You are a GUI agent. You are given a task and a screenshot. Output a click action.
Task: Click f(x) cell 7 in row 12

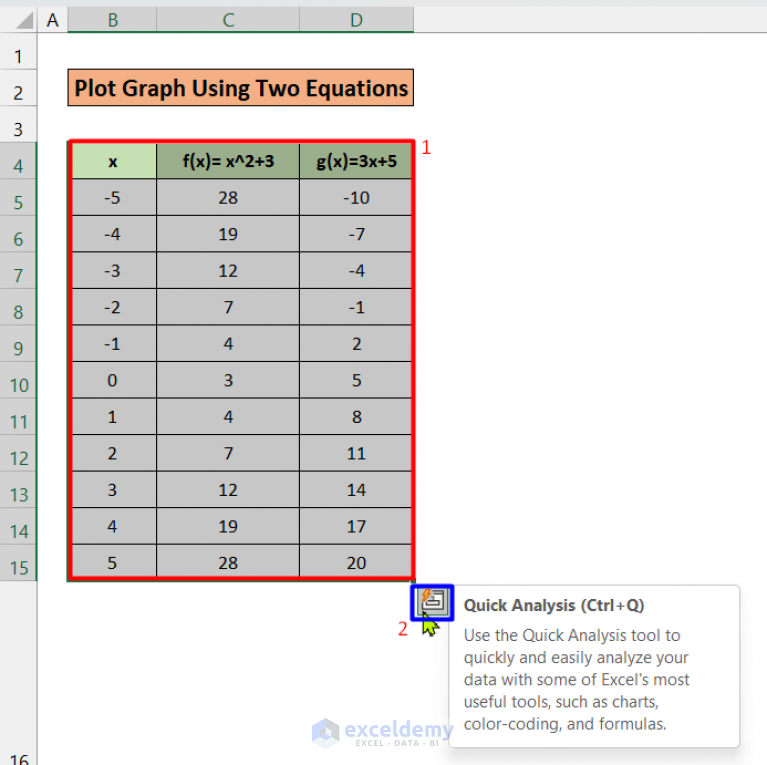[228, 453]
